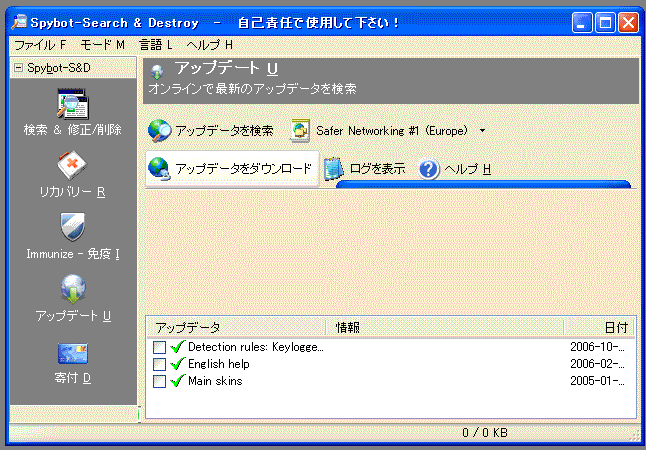646x450 pixels.
Task: Open the Immunize 免疫 shield icon
Action: [x=73, y=227]
